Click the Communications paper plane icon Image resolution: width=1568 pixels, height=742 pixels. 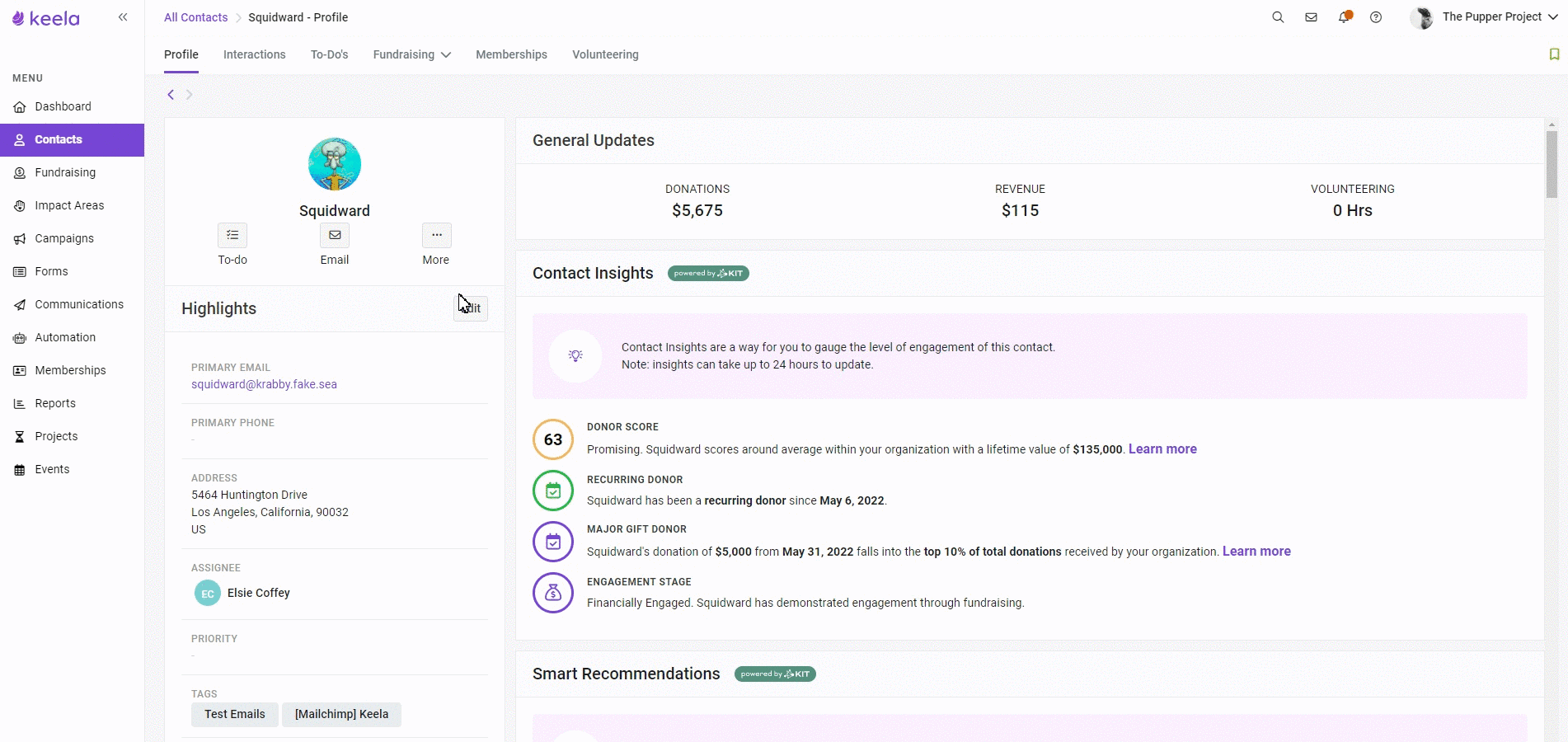coord(20,304)
